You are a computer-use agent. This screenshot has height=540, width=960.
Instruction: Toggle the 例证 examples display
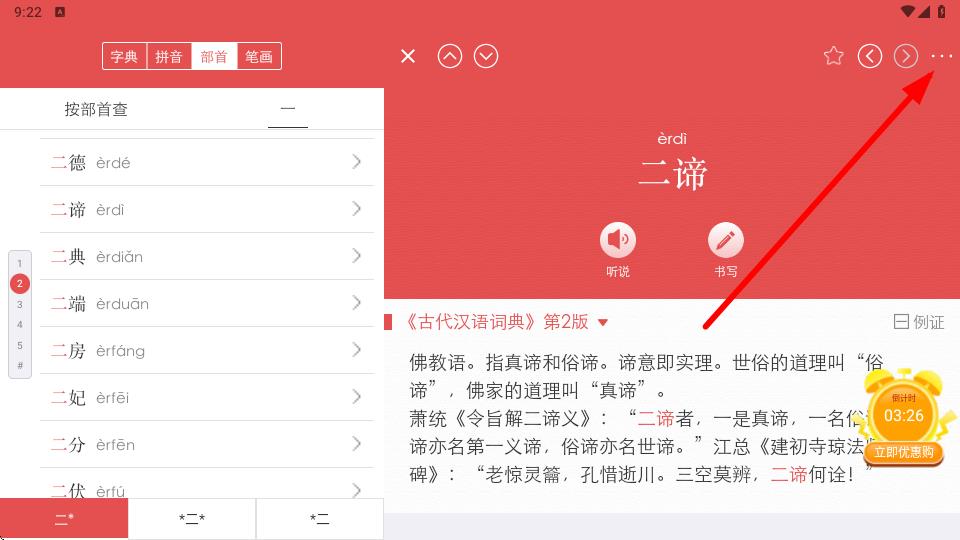coord(918,322)
